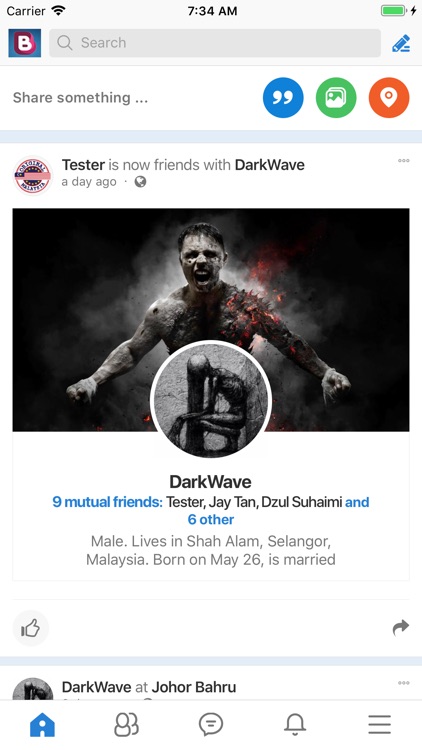This screenshot has height=750, width=422.
Task: Switch to the Home tab
Action: click(x=43, y=725)
